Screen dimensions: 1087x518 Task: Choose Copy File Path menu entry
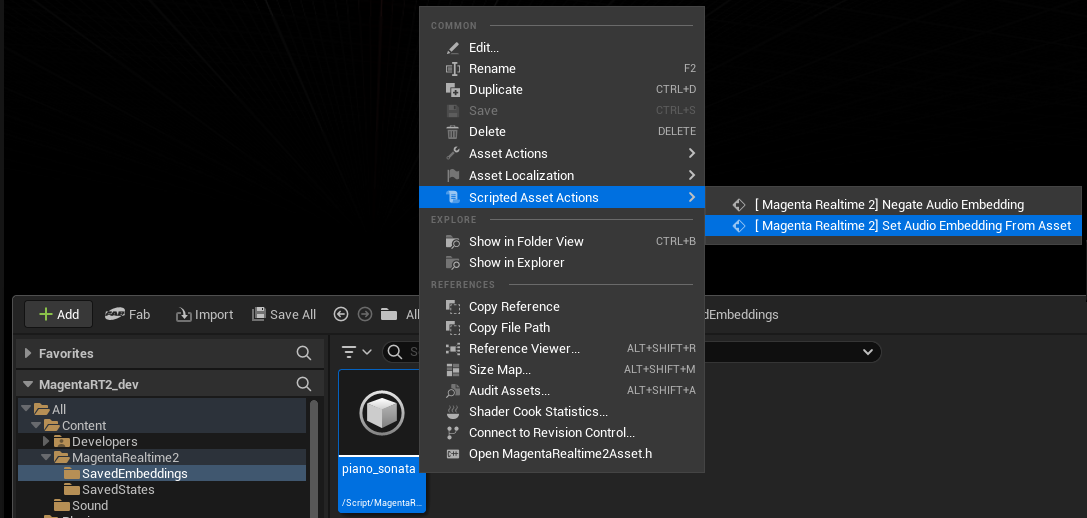point(562,327)
